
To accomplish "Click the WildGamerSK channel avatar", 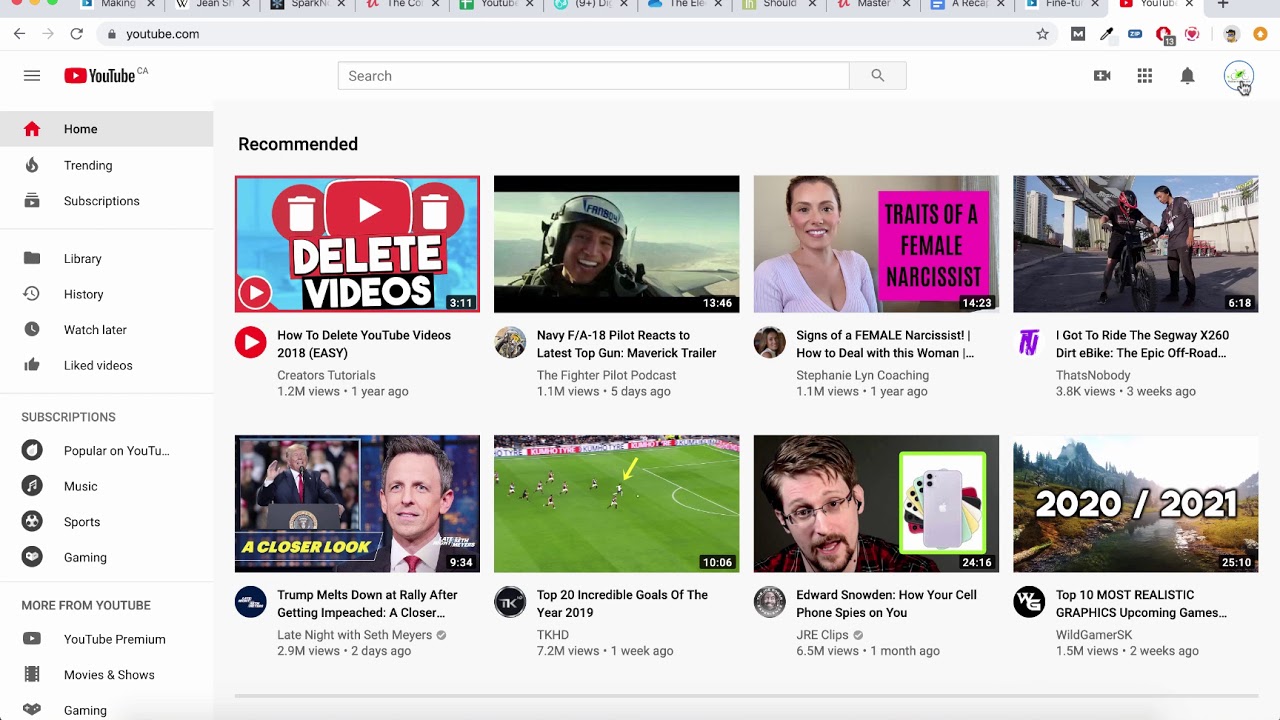I will pos(1029,602).
